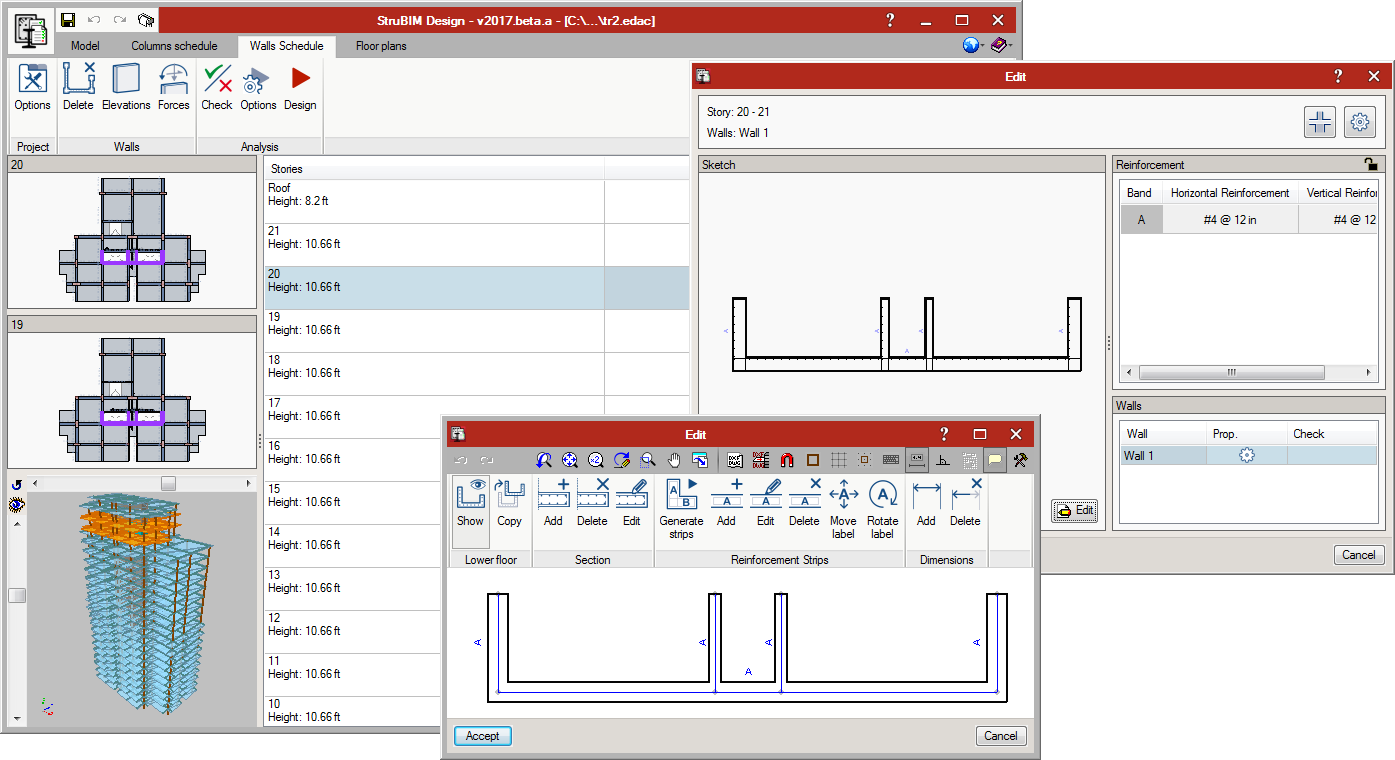Click the gear settings button beside story info
This screenshot has height=760, width=1395.
(1359, 122)
